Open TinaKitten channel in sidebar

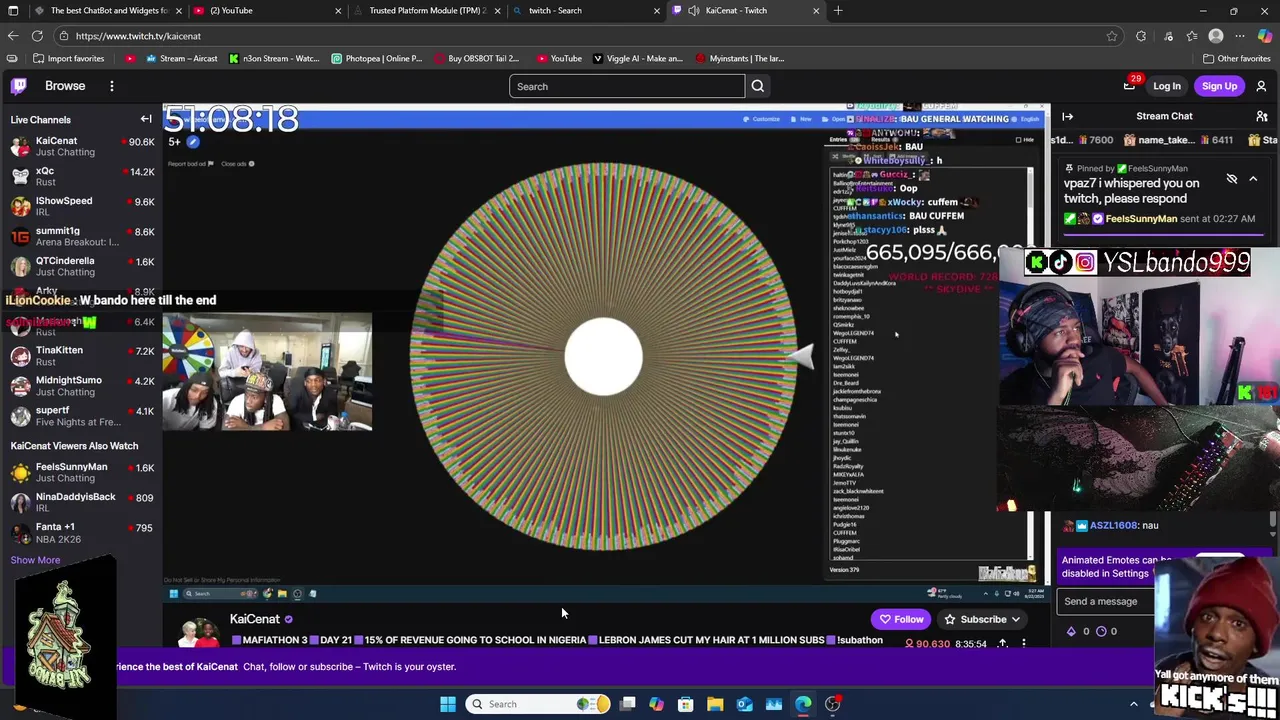pos(80,356)
